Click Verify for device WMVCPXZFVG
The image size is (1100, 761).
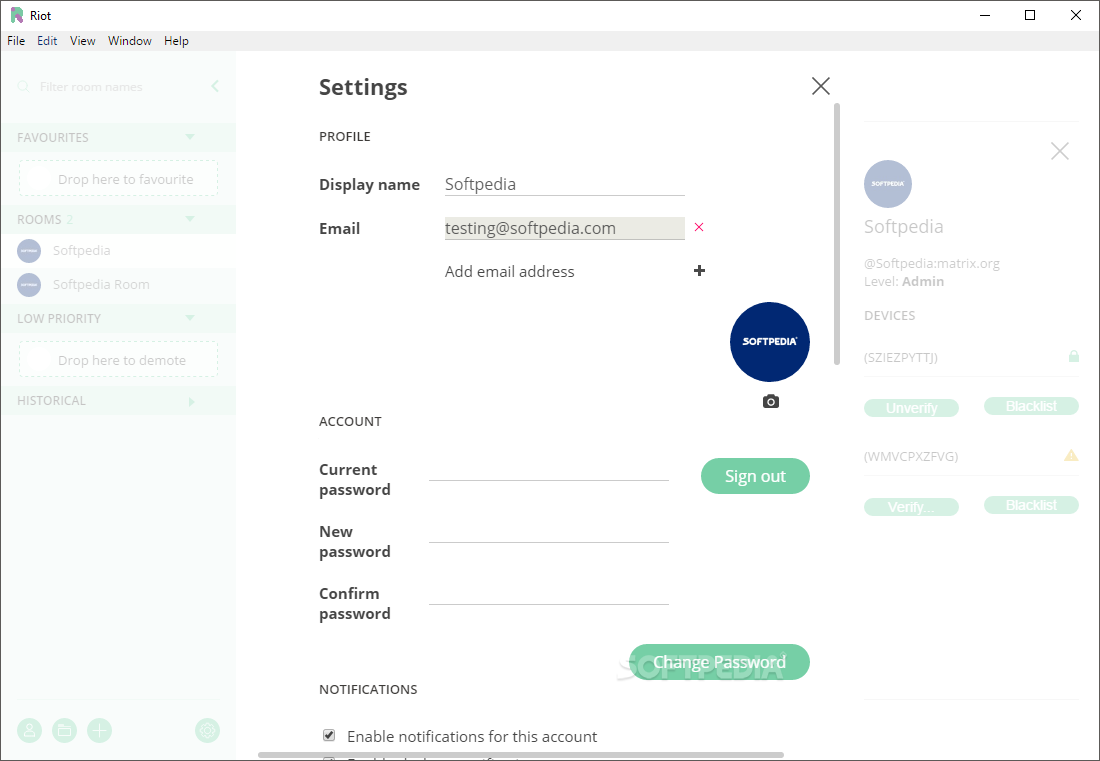click(911, 507)
